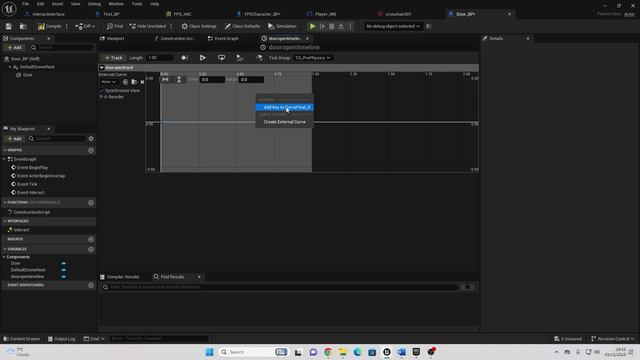The width and height of the screenshot is (640, 360).
Task: Click browse folder icon for External Curve
Action: tap(134, 82)
